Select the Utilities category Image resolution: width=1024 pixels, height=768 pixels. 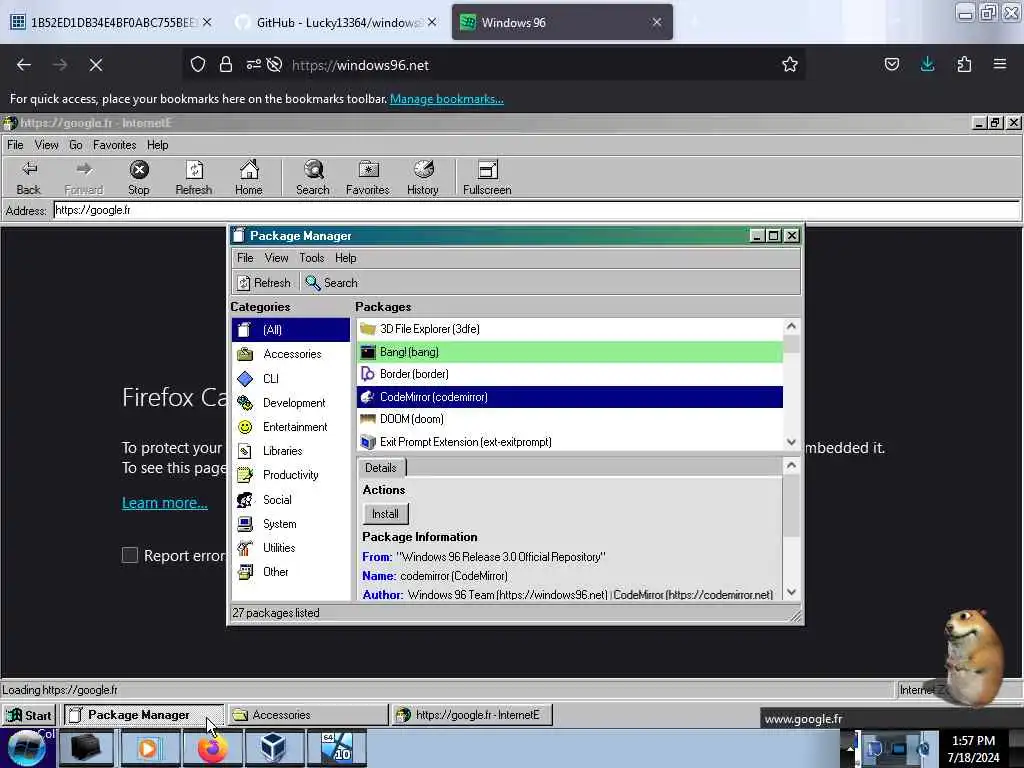pos(291,548)
